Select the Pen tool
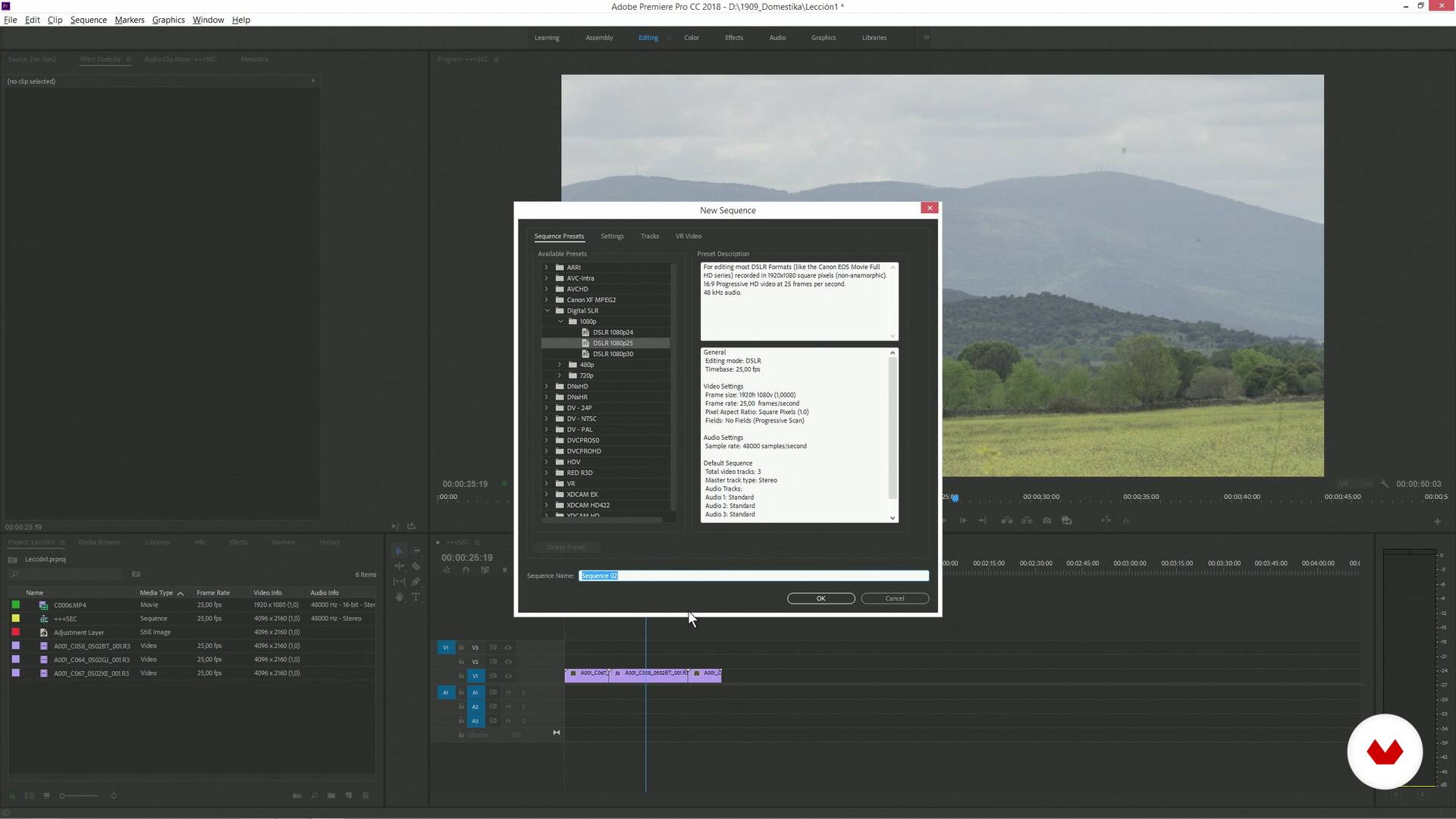 coord(416,582)
